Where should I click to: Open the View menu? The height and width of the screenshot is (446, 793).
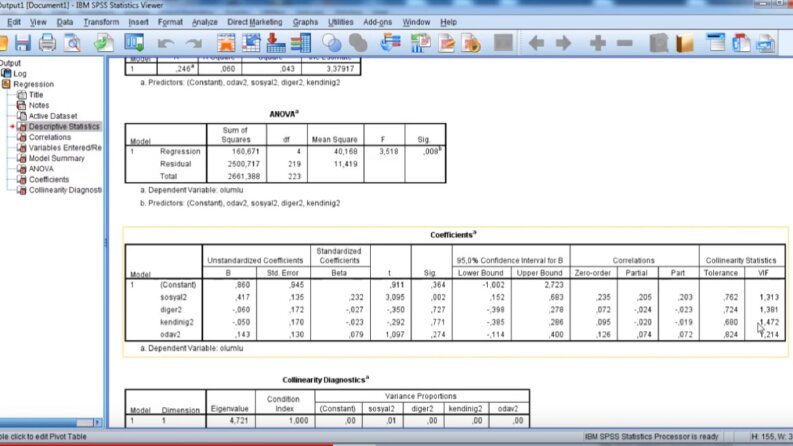coord(38,22)
